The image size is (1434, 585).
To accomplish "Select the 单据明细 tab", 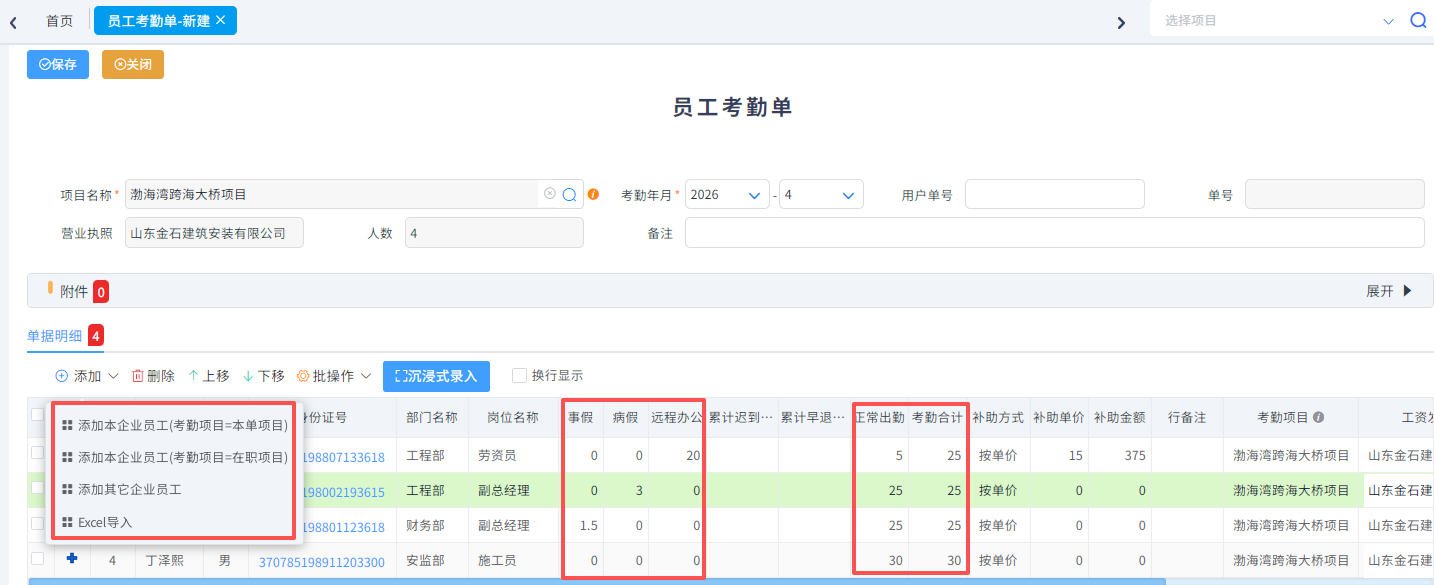I will coord(54,335).
